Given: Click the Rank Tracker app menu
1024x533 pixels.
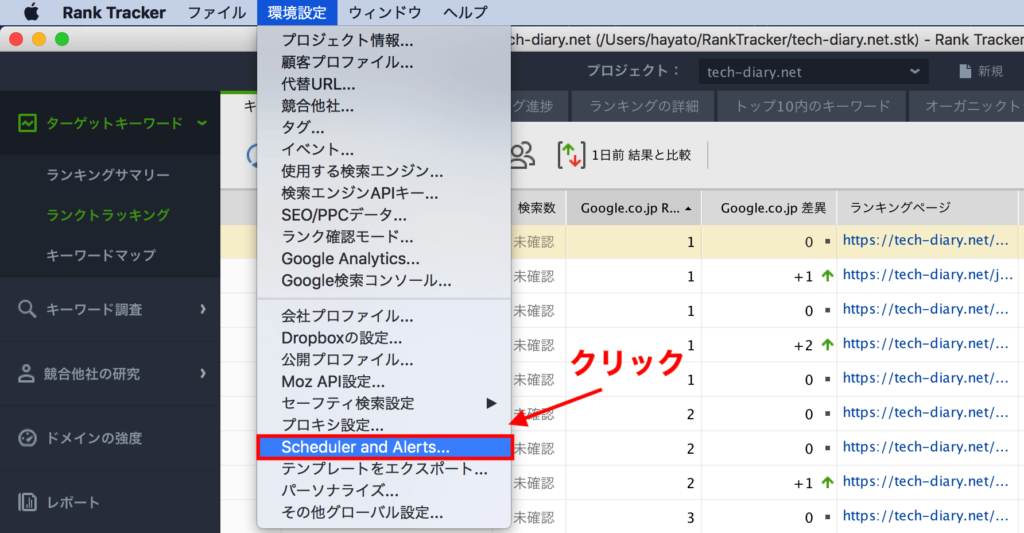Looking at the screenshot, I should (114, 12).
